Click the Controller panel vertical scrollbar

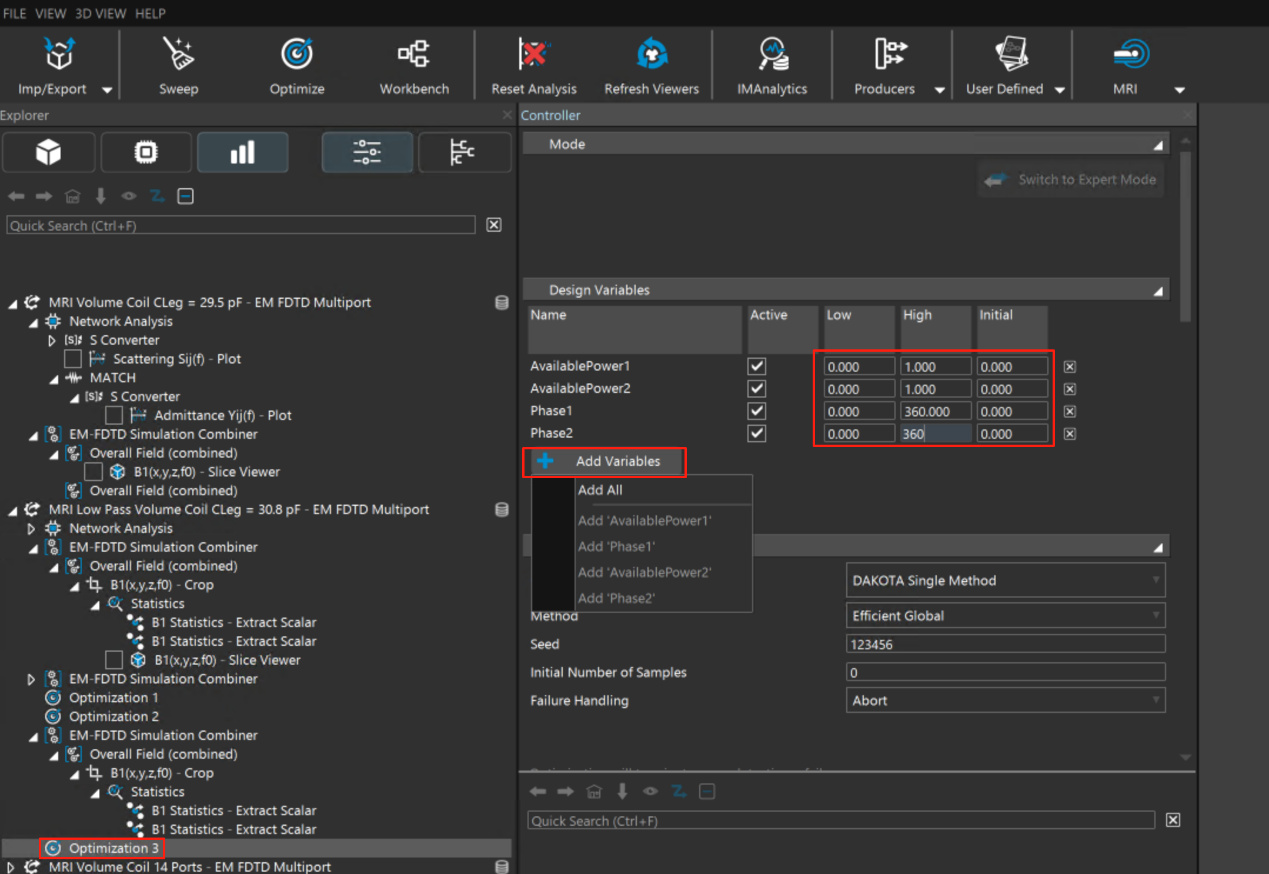point(1186,235)
